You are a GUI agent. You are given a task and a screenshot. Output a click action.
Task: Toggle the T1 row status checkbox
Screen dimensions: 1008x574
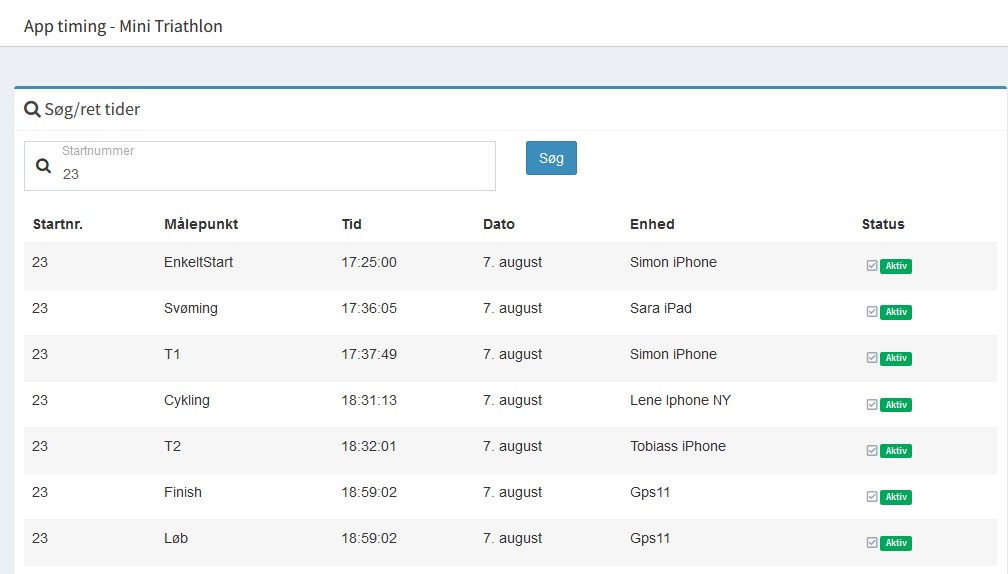point(872,358)
